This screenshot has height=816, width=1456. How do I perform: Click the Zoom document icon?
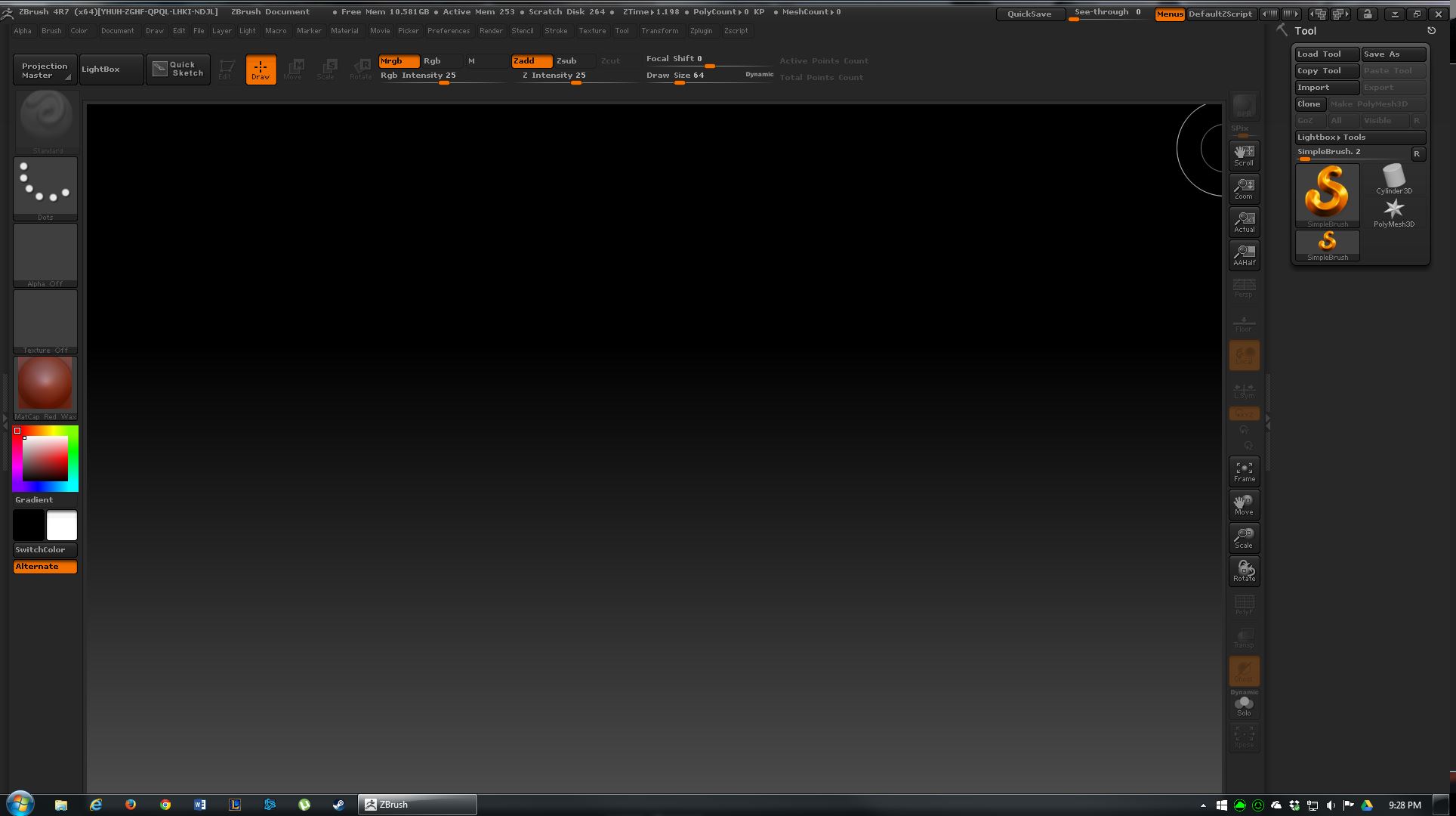(x=1244, y=188)
